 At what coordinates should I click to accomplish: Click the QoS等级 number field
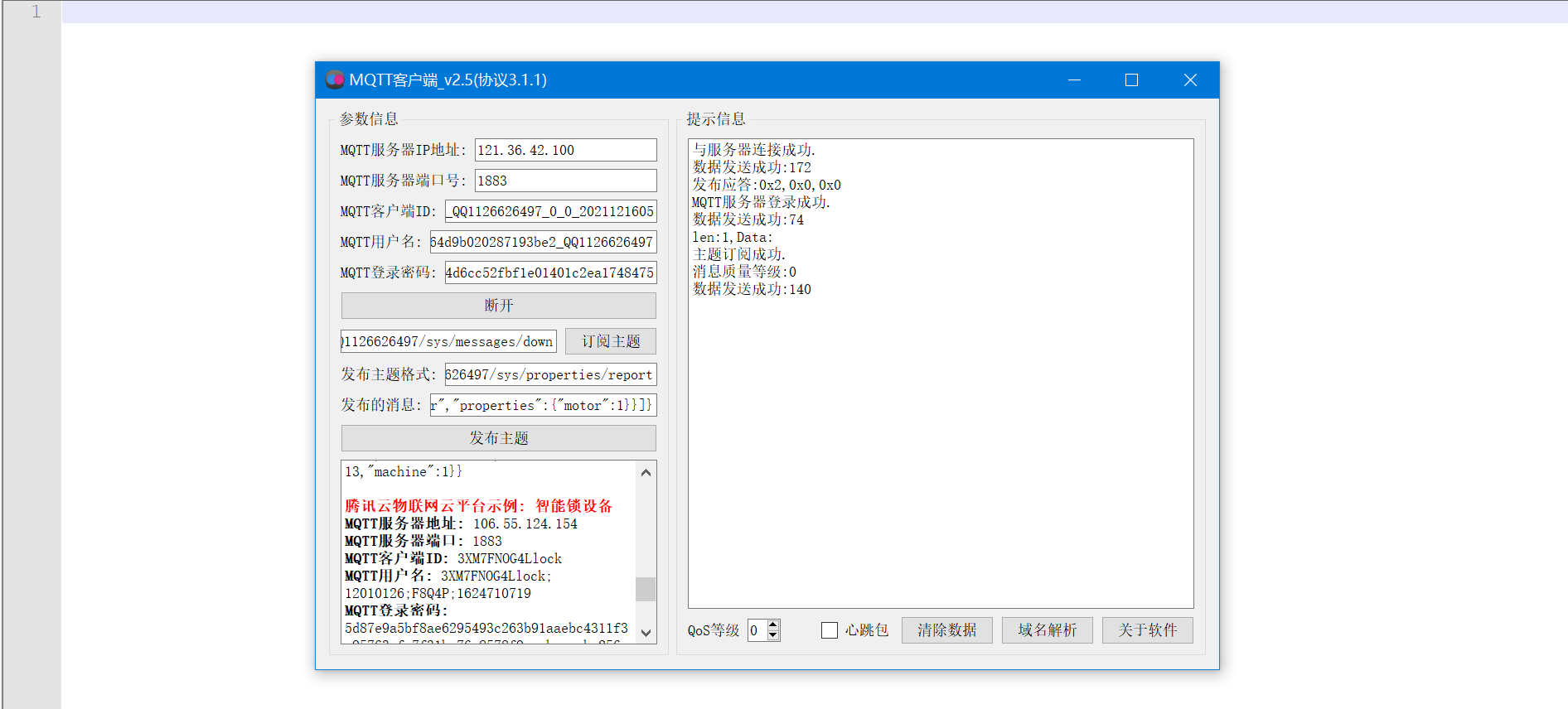pyautogui.click(x=757, y=630)
